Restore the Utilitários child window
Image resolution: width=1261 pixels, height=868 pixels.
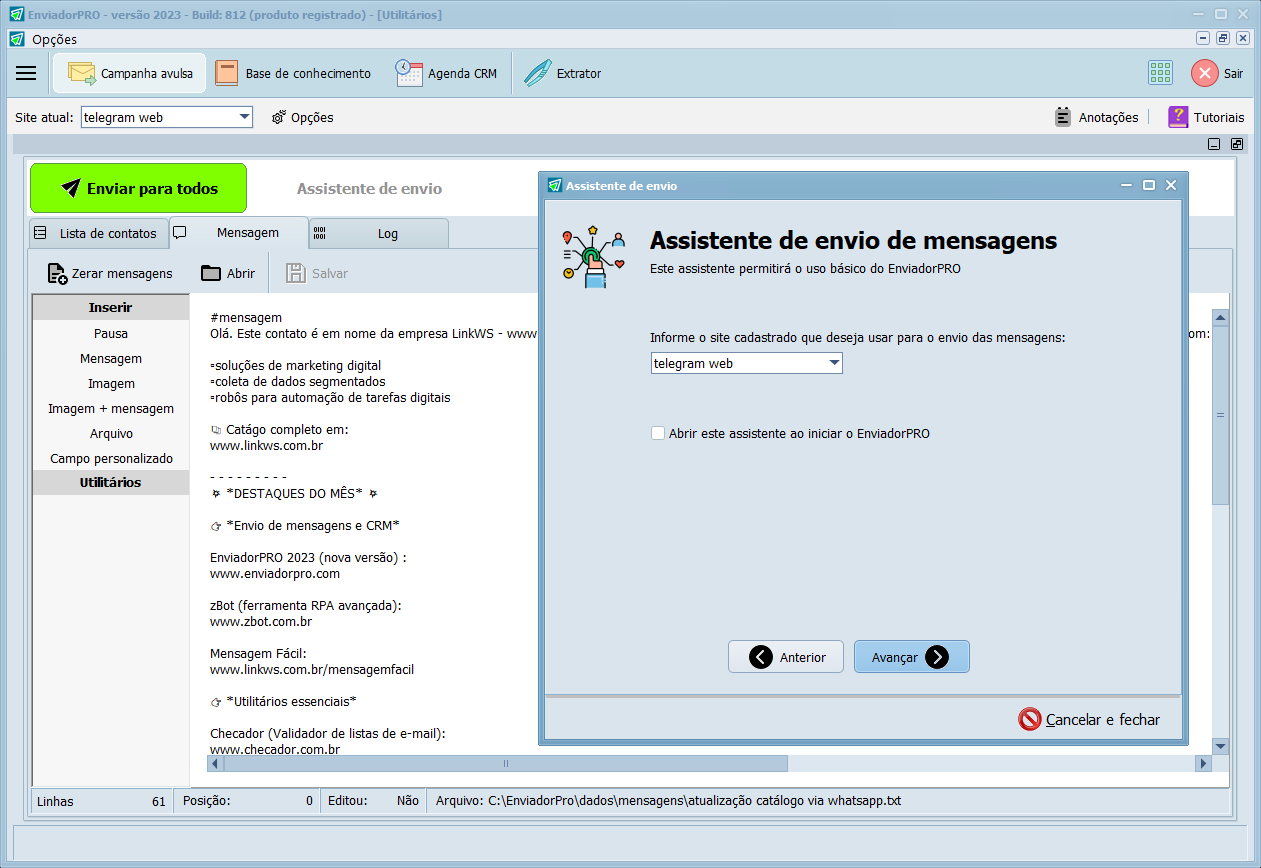(x=1222, y=38)
